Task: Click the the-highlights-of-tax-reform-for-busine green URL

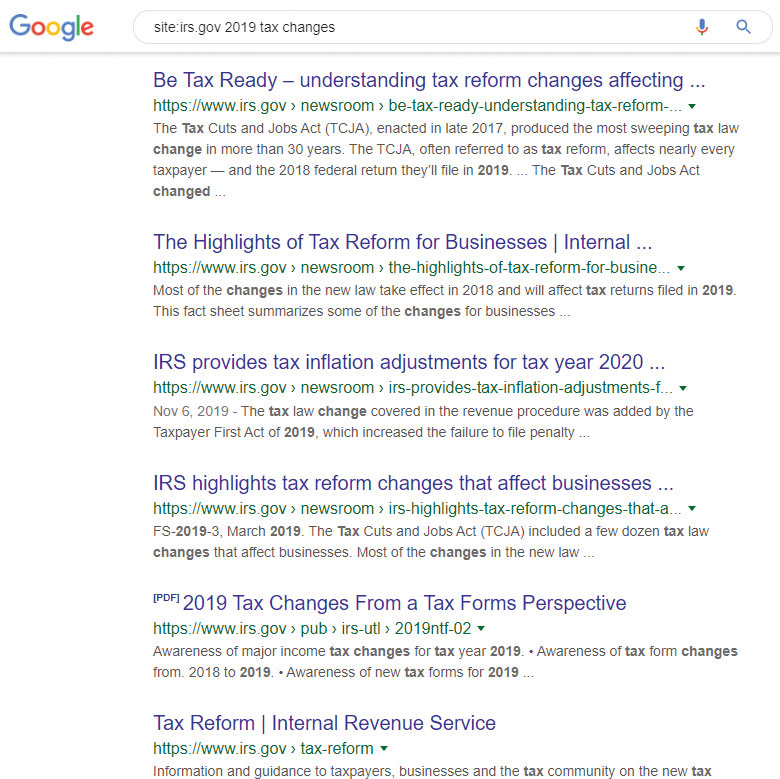Action: pyautogui.click(x=411, y=268)
